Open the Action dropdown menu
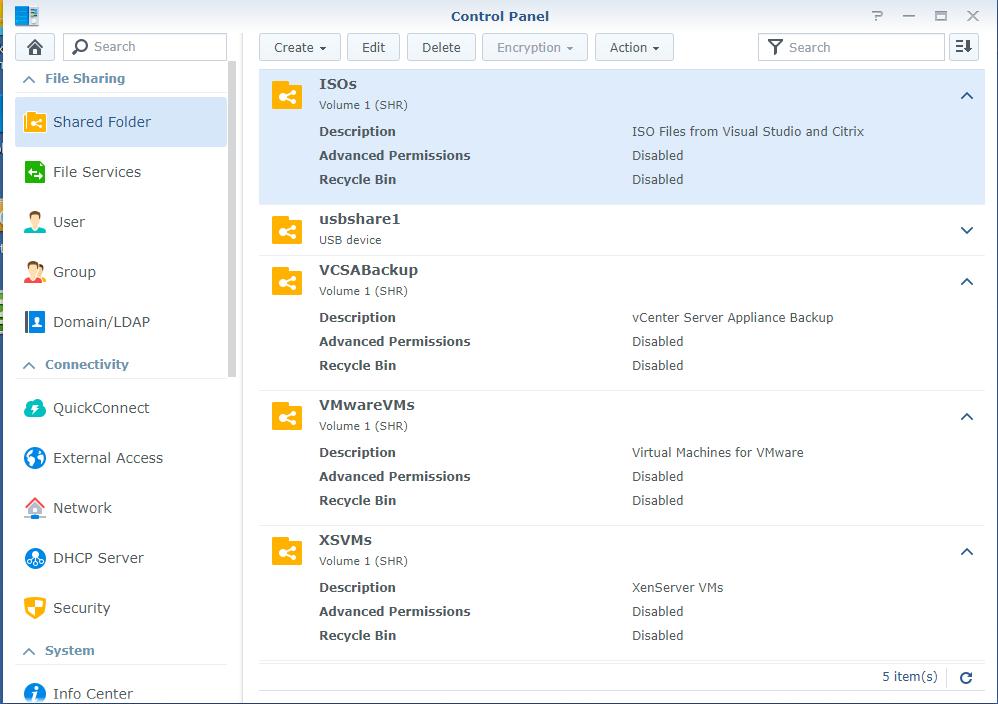The width and height of the screenshot is (998, 704). pyautogui.click(x=634, y=47)
